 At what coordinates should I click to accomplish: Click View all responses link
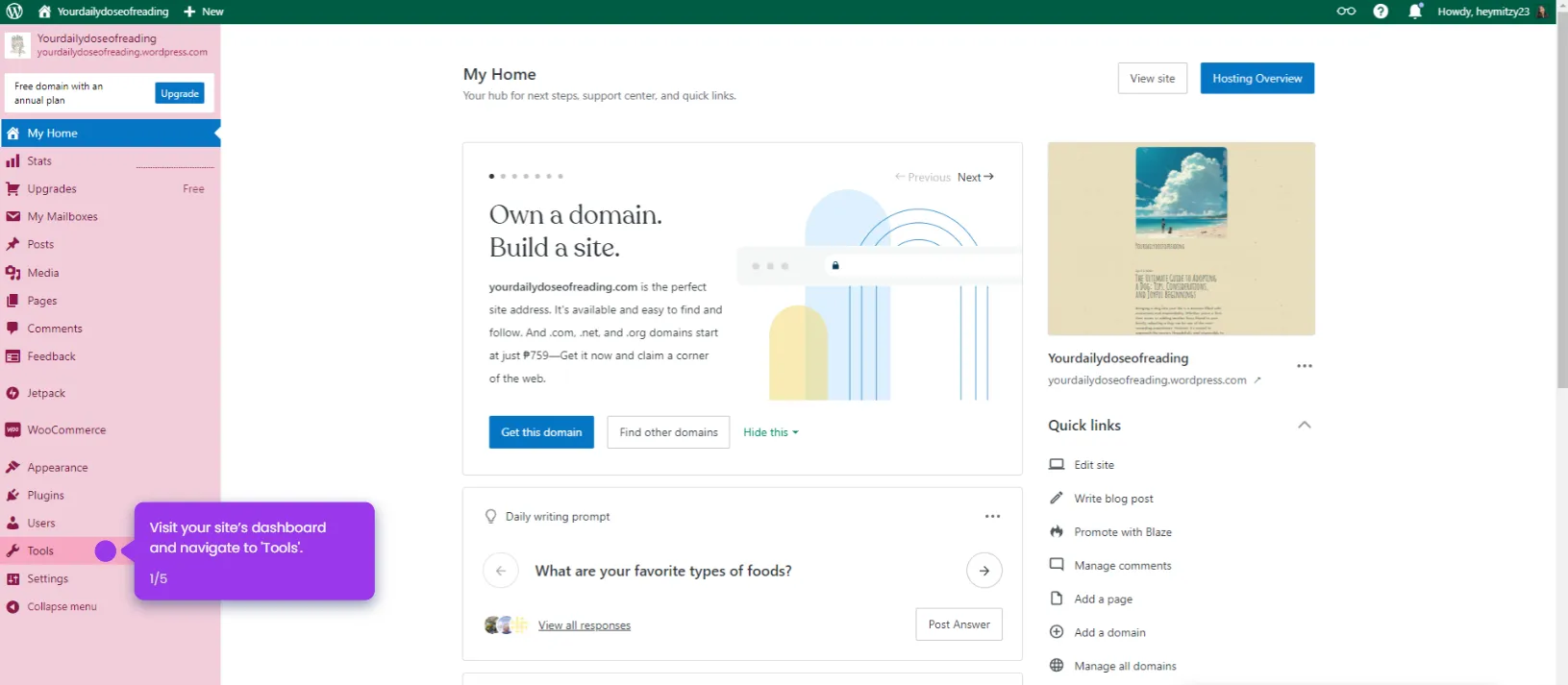[x=585, y=625]
